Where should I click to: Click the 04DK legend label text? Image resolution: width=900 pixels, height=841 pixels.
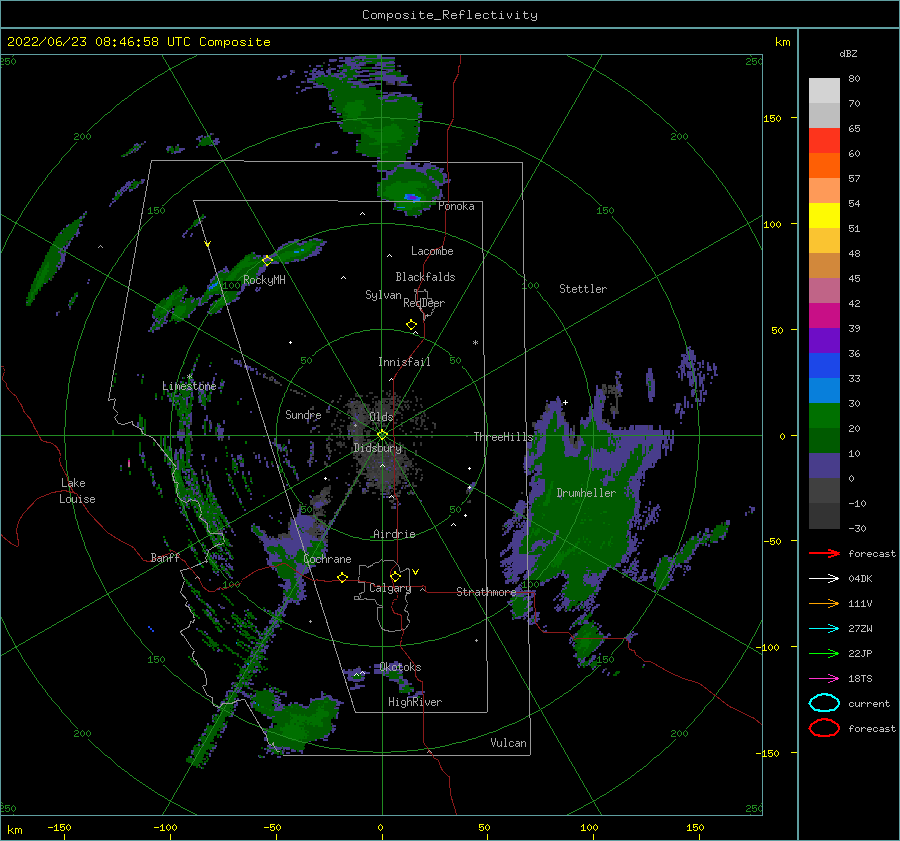coord(860,579)
